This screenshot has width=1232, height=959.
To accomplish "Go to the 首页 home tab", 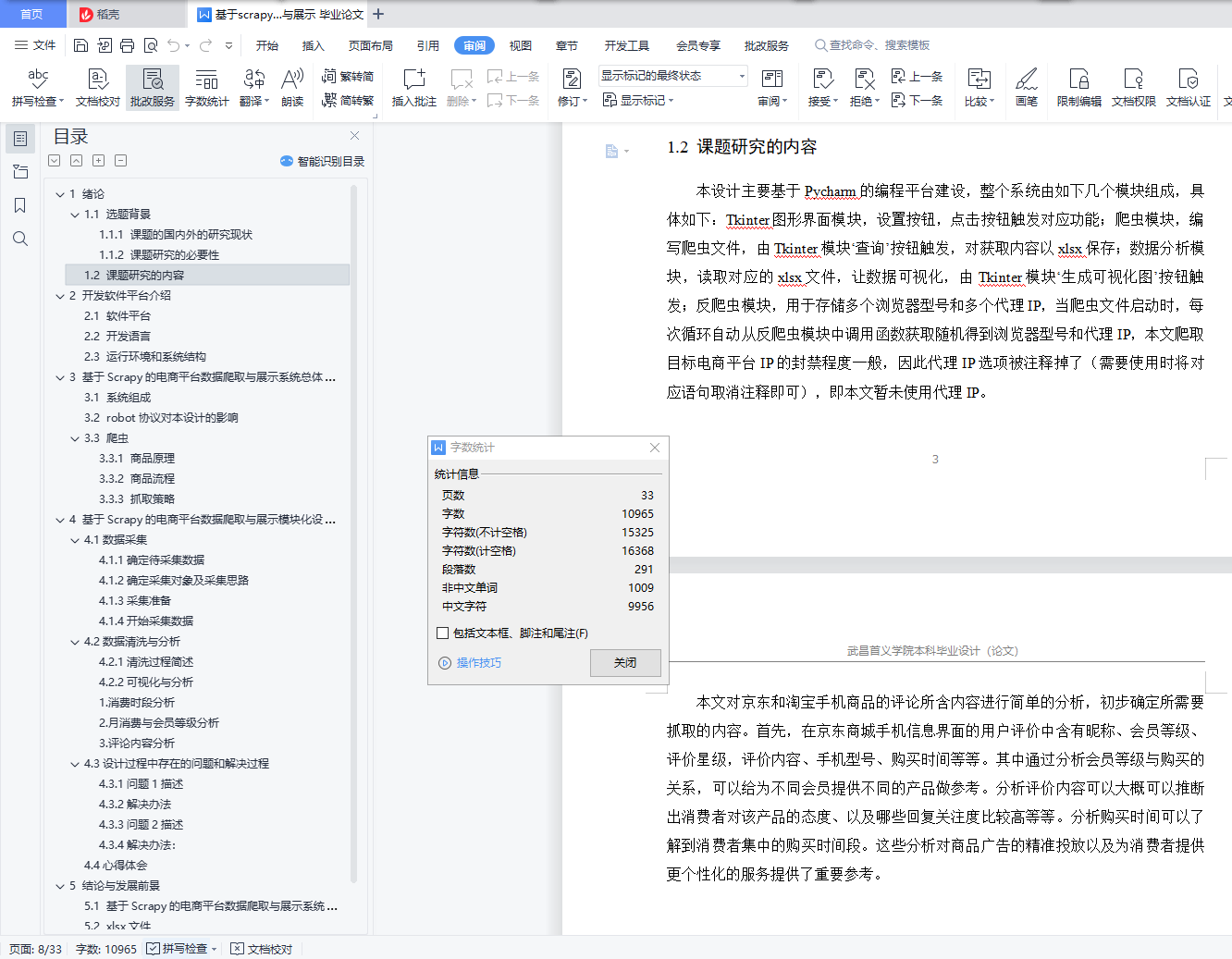I will 32,14.
